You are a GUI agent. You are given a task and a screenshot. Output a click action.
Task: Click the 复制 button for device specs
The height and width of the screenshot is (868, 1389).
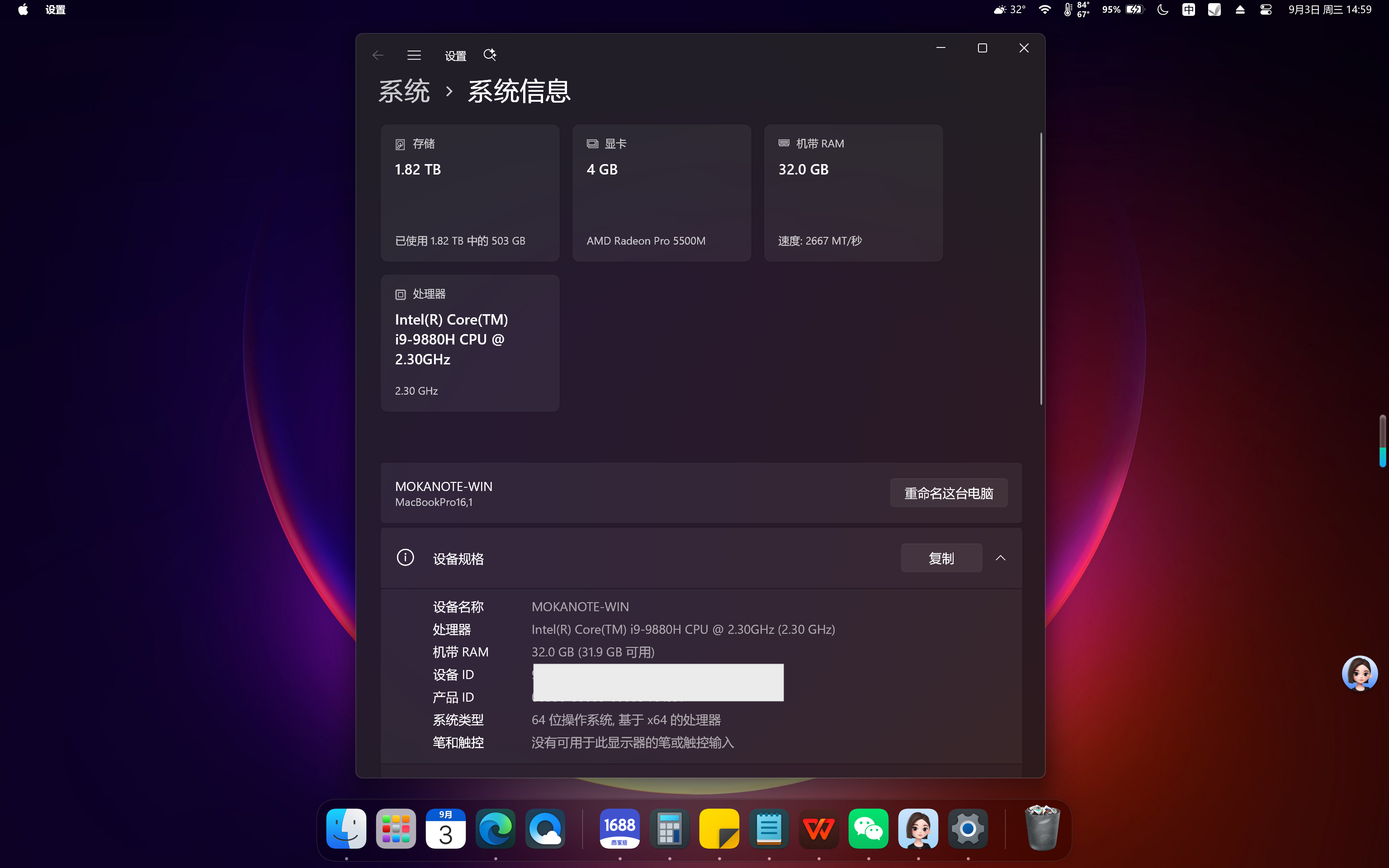(941, 558)
